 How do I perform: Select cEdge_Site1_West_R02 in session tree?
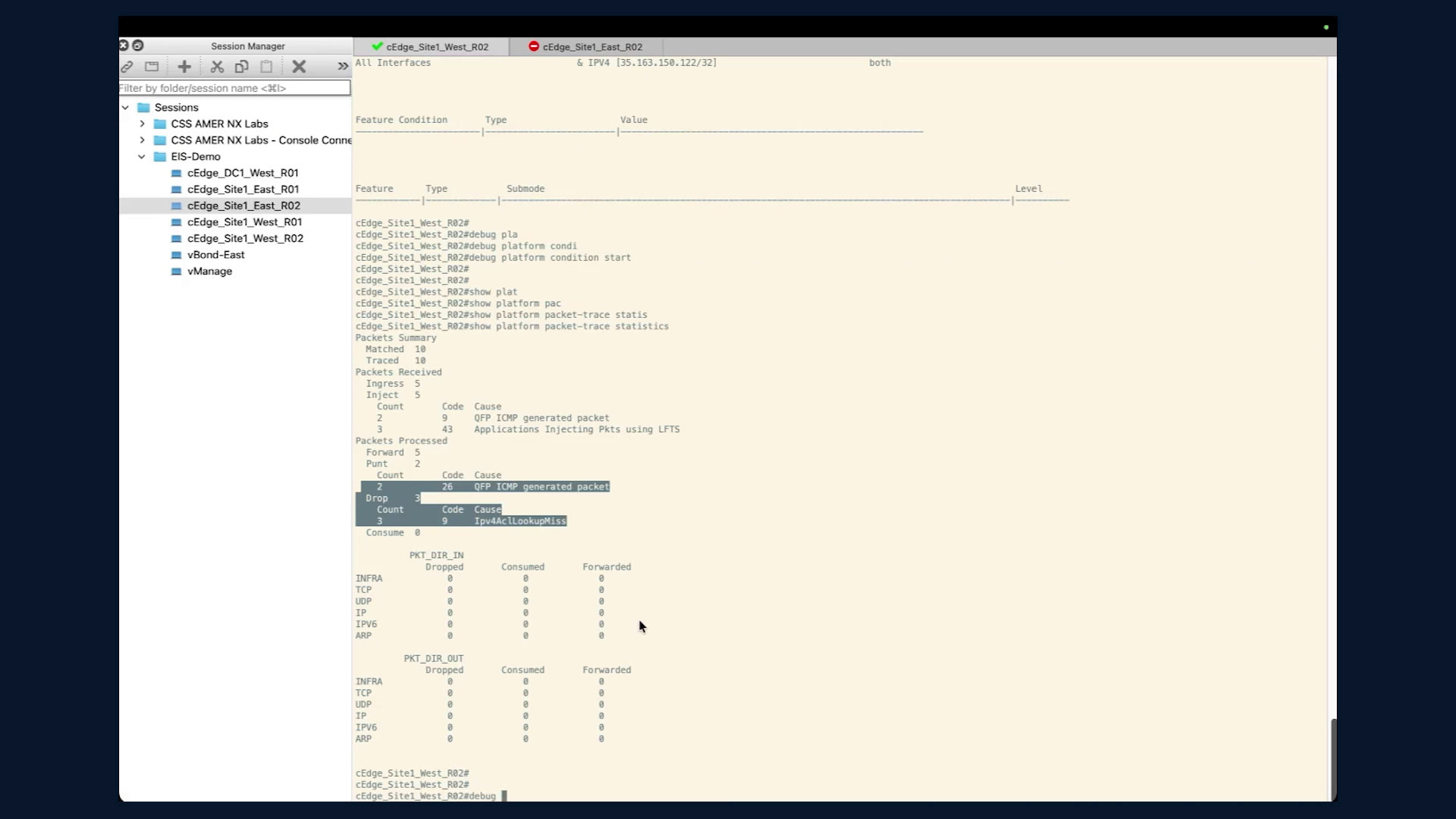[x=245, y=238]
